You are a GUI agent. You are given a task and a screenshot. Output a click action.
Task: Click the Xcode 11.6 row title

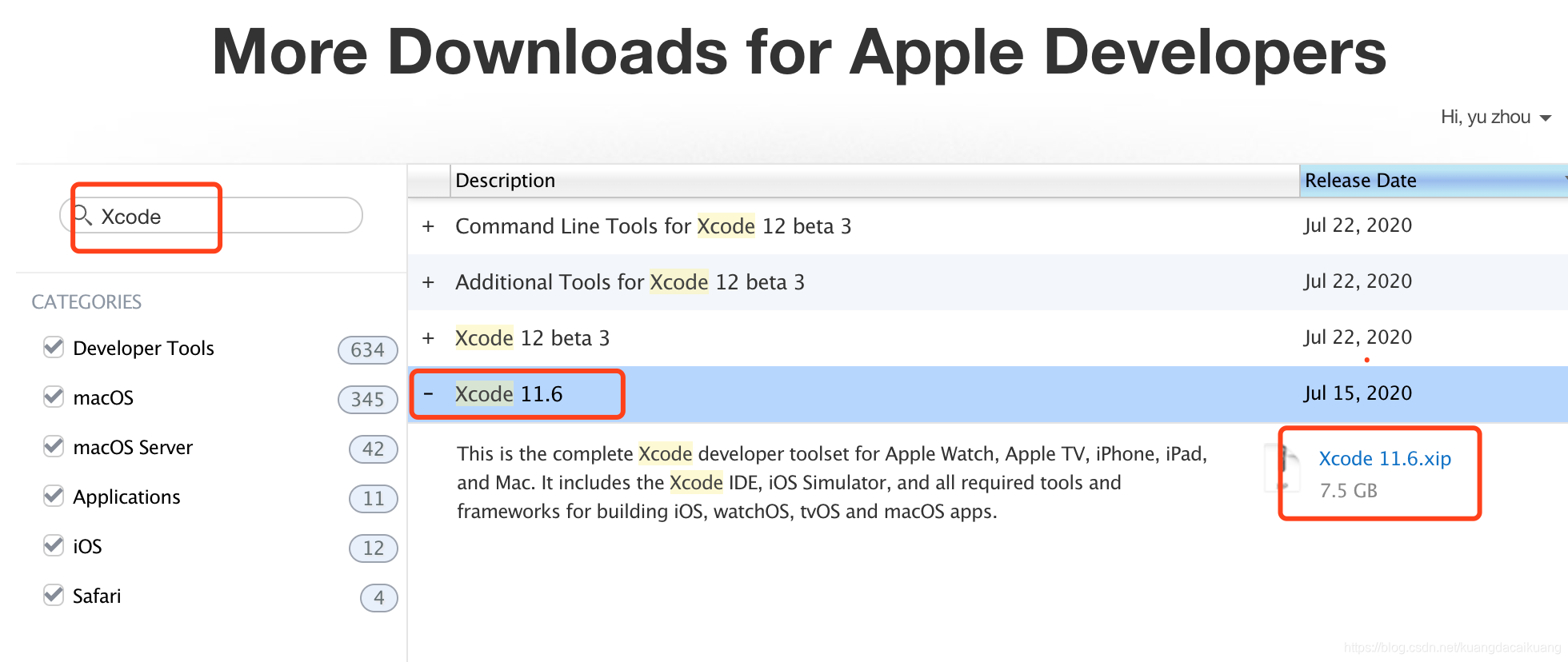tap(509, 394)
